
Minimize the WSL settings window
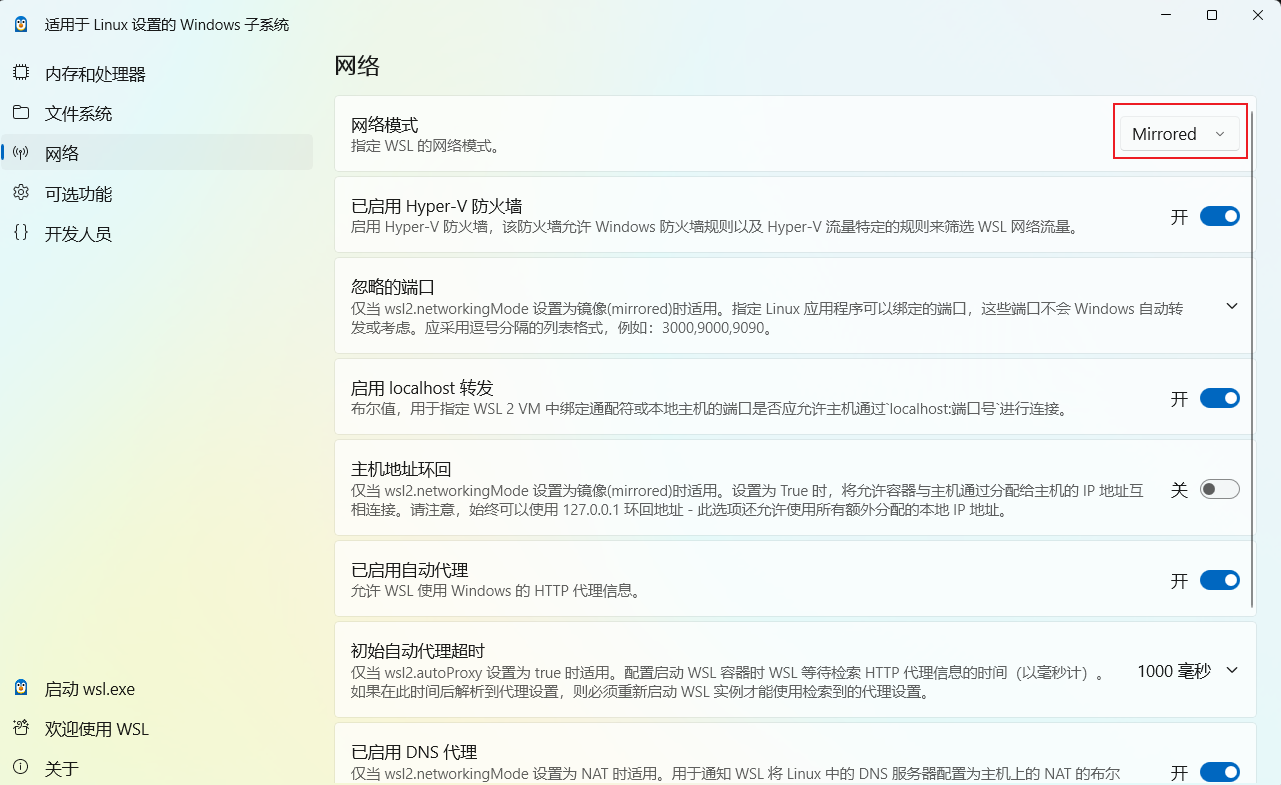click(x=1165, y=15)
